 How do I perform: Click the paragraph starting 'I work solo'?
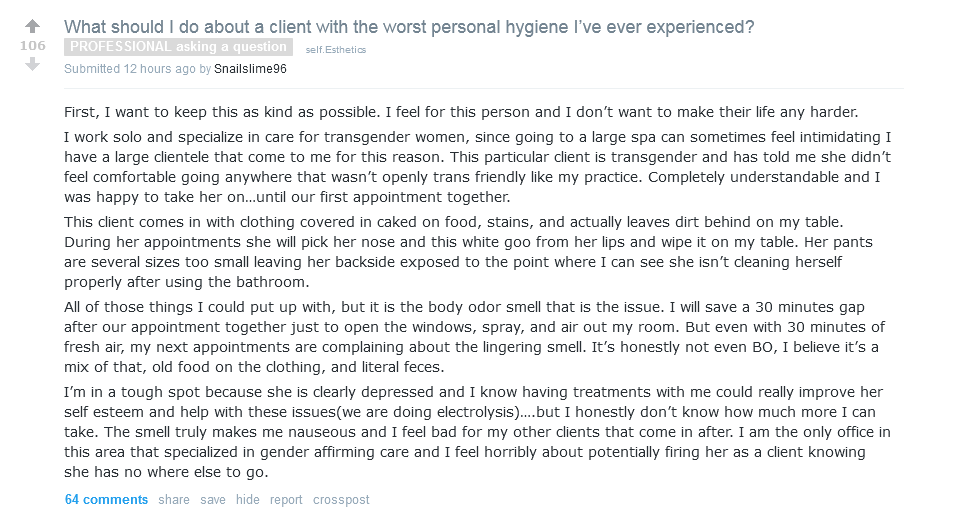click(478, 168)
